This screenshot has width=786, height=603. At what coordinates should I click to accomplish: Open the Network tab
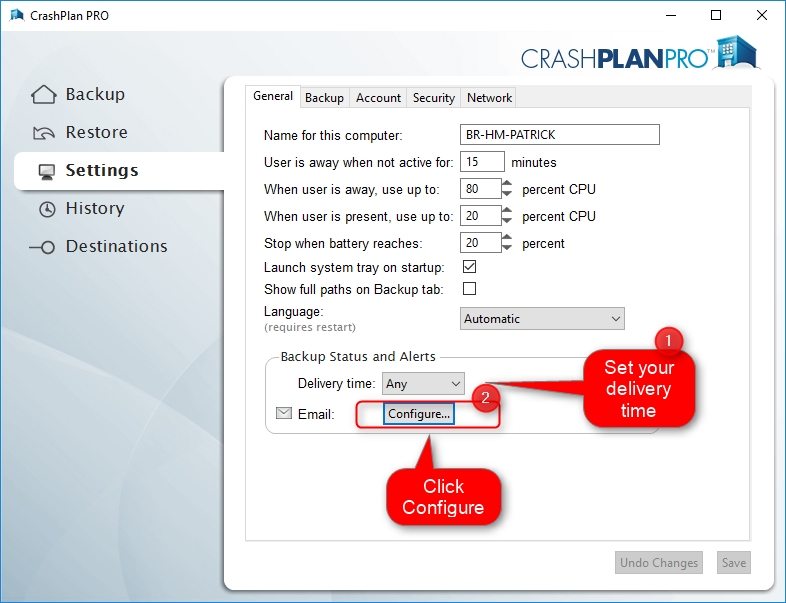489,97
